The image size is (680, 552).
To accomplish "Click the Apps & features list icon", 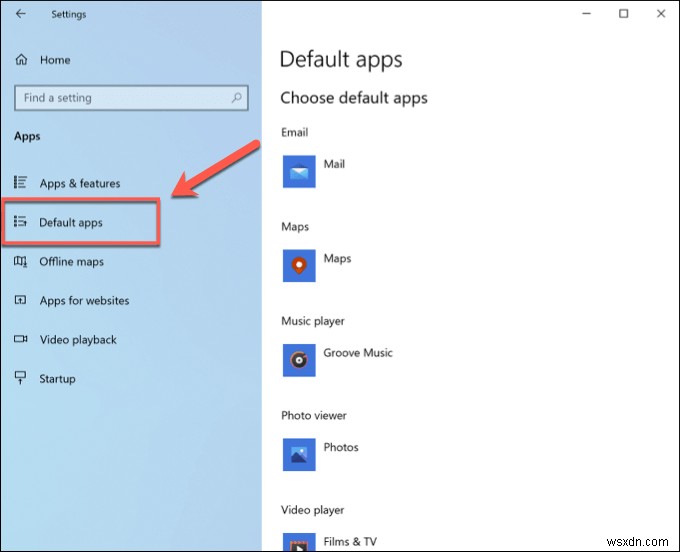I will (x=20, y=182).
